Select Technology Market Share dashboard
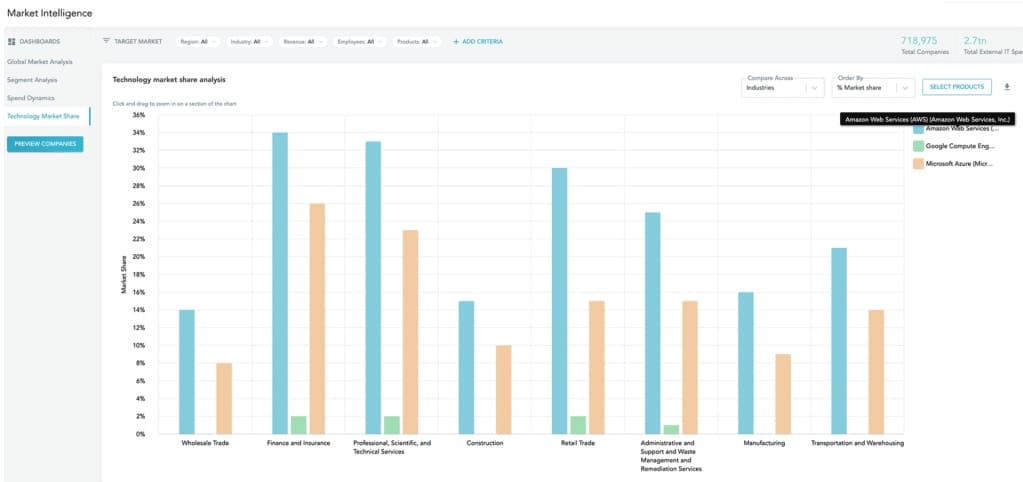 43,116
